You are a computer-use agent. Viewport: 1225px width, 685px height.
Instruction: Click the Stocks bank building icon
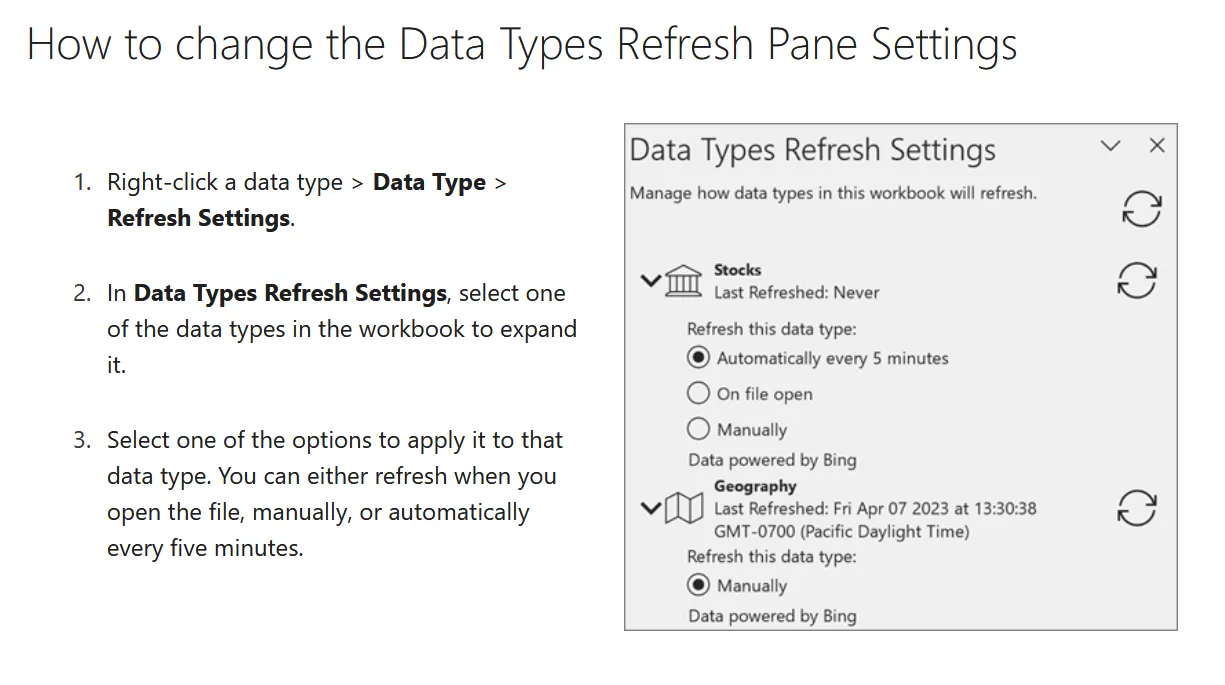coord(683,281)
